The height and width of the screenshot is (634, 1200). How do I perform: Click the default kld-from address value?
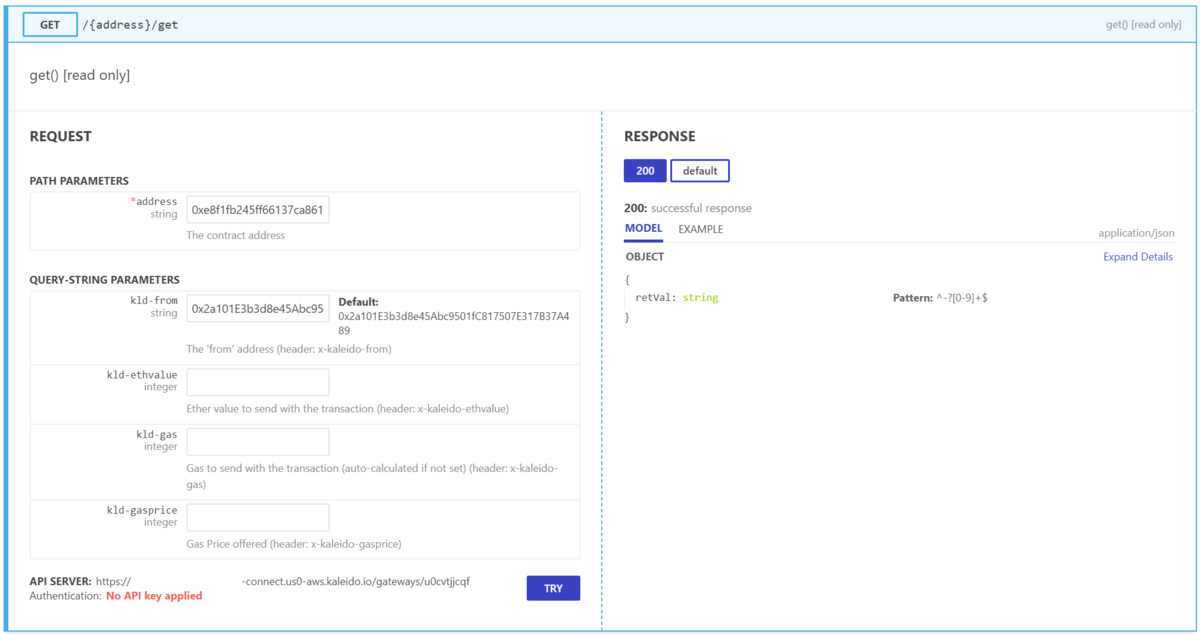454,323
